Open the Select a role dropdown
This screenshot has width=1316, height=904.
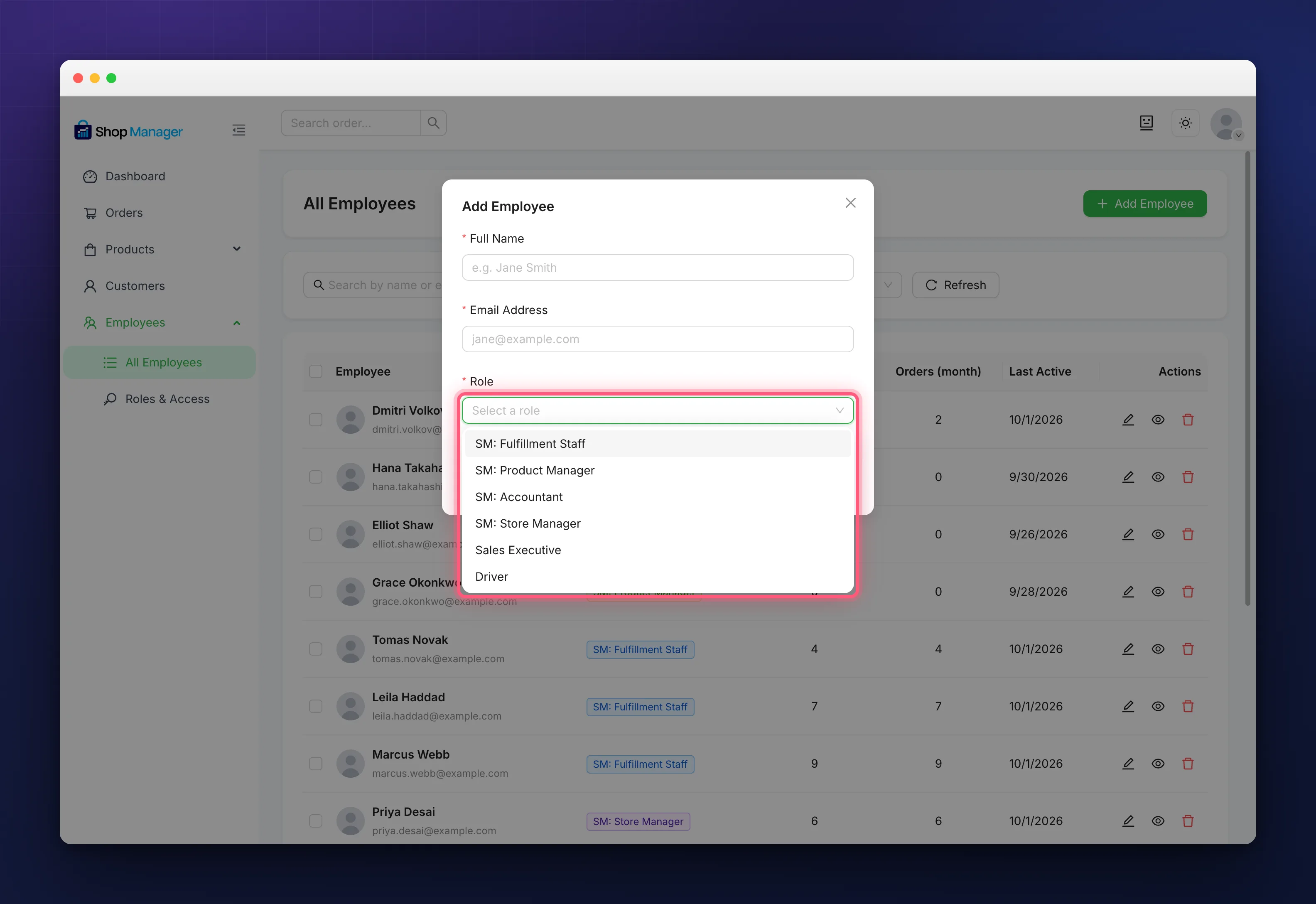[x=658, y=410]
